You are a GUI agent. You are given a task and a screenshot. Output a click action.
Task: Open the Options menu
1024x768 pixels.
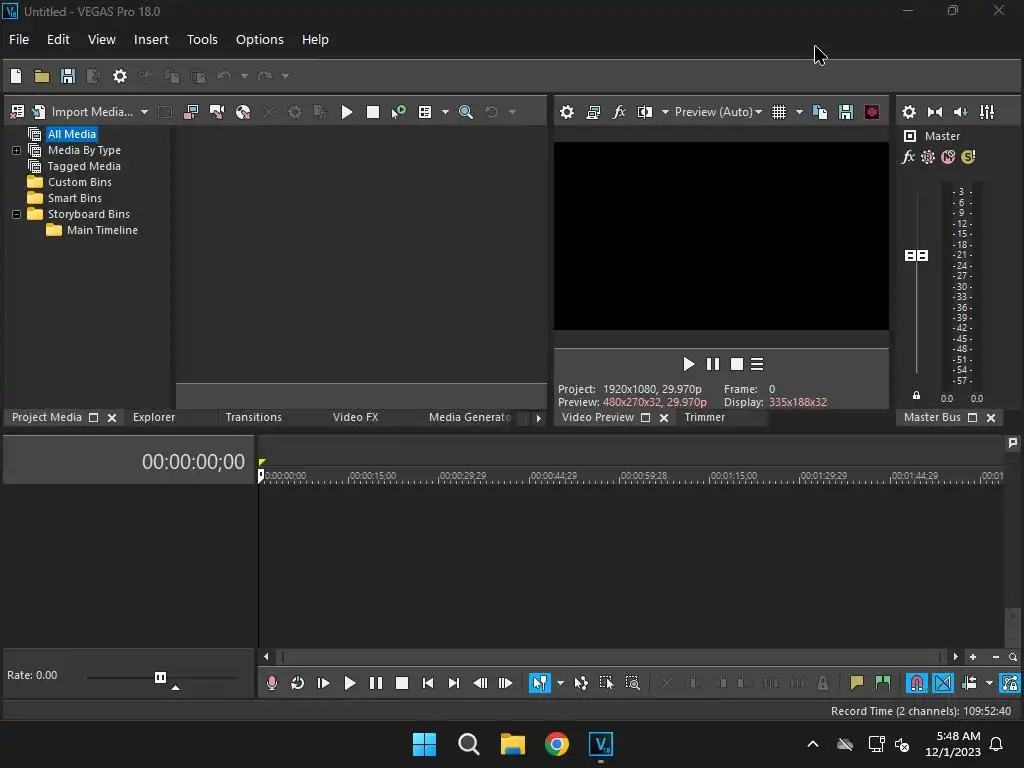point(260,40)
